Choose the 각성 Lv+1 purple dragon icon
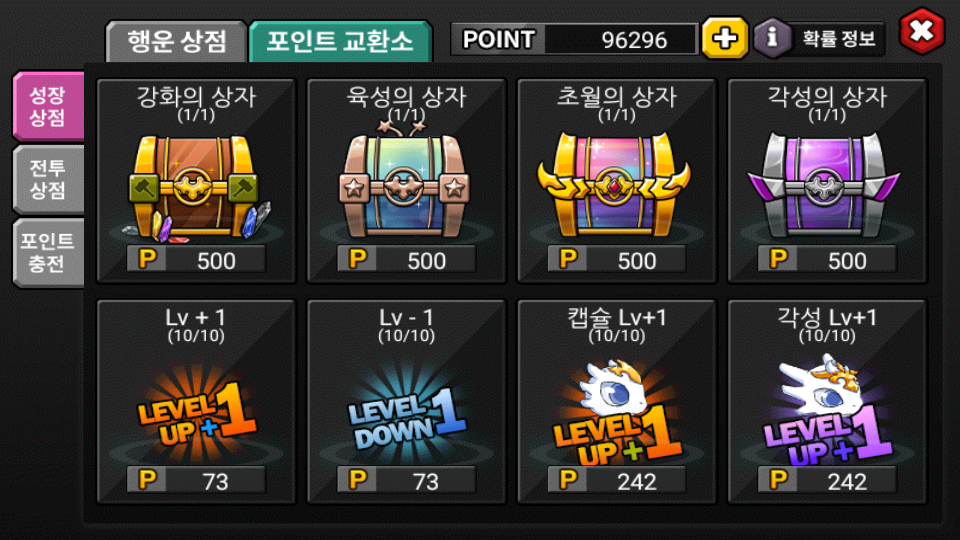The width and height of the screenshot is (960, 540). tap(827, 409)
